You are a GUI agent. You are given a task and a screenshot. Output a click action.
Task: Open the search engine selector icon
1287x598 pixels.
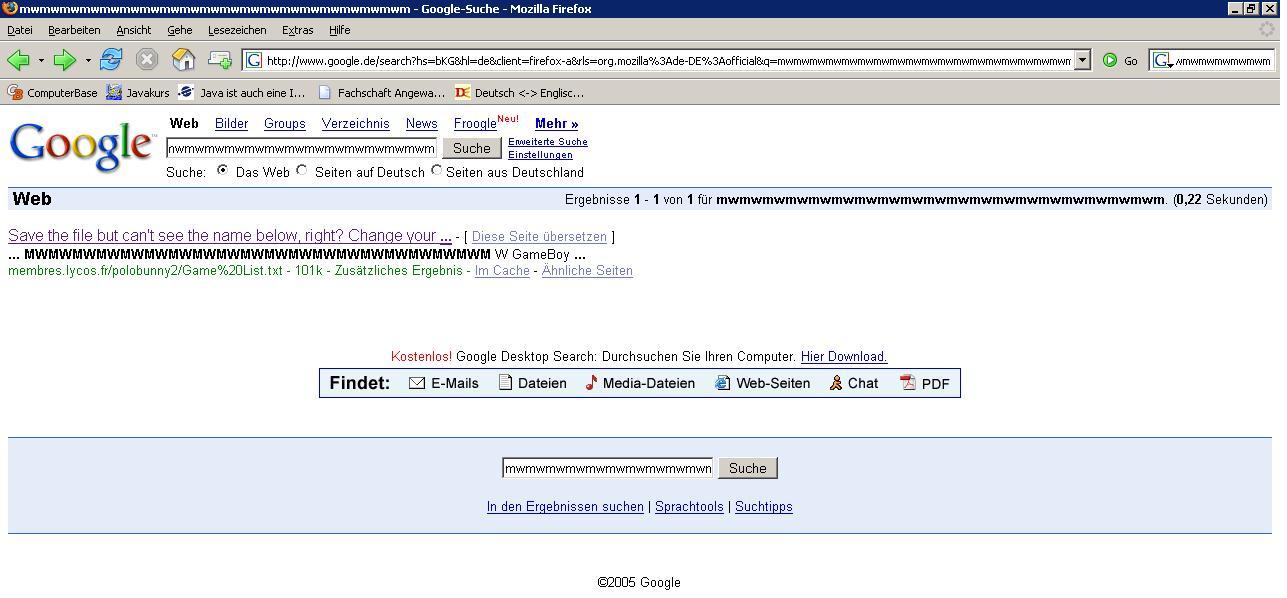(x=1162, y=61)
